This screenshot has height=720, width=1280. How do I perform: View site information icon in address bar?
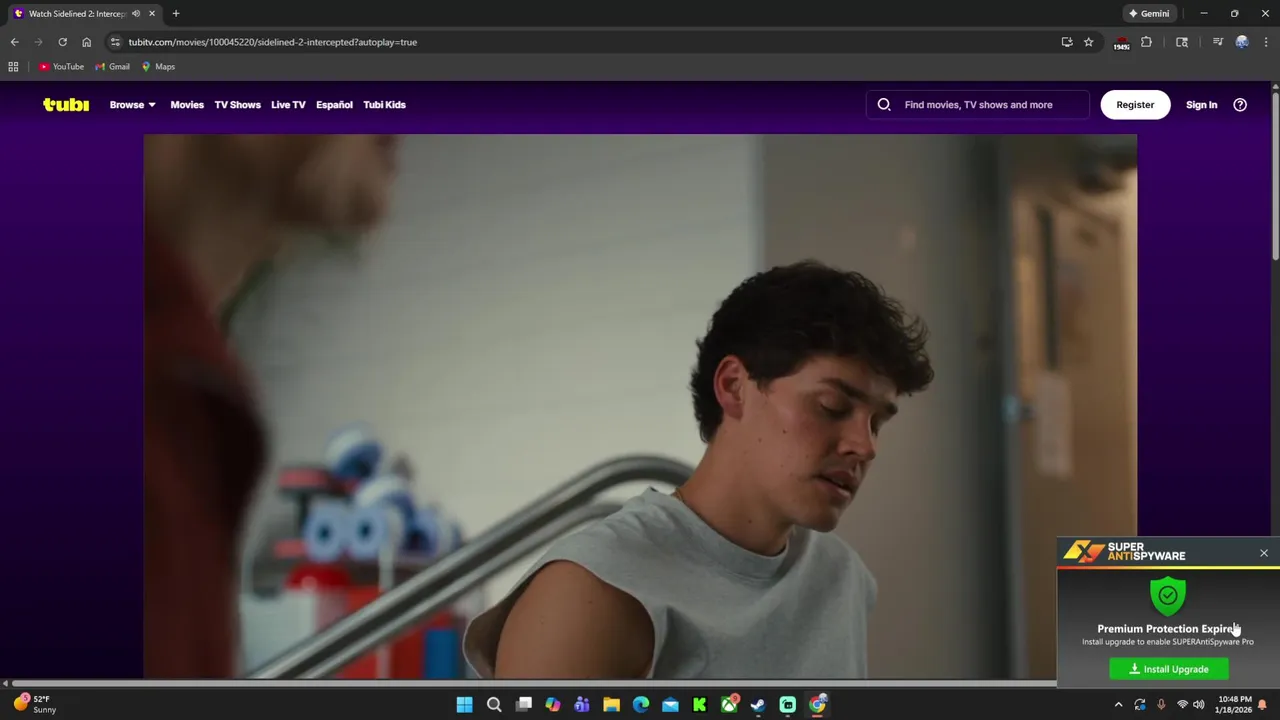[x=115, y=42]
